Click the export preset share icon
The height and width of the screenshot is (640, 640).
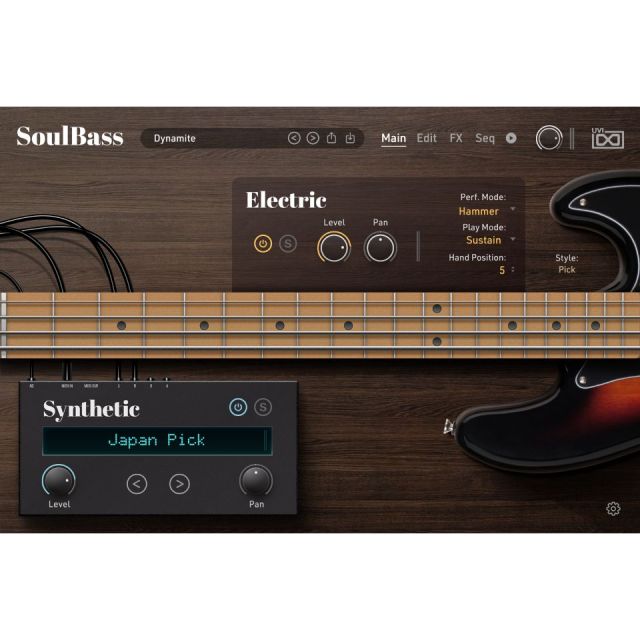[331, 138]
